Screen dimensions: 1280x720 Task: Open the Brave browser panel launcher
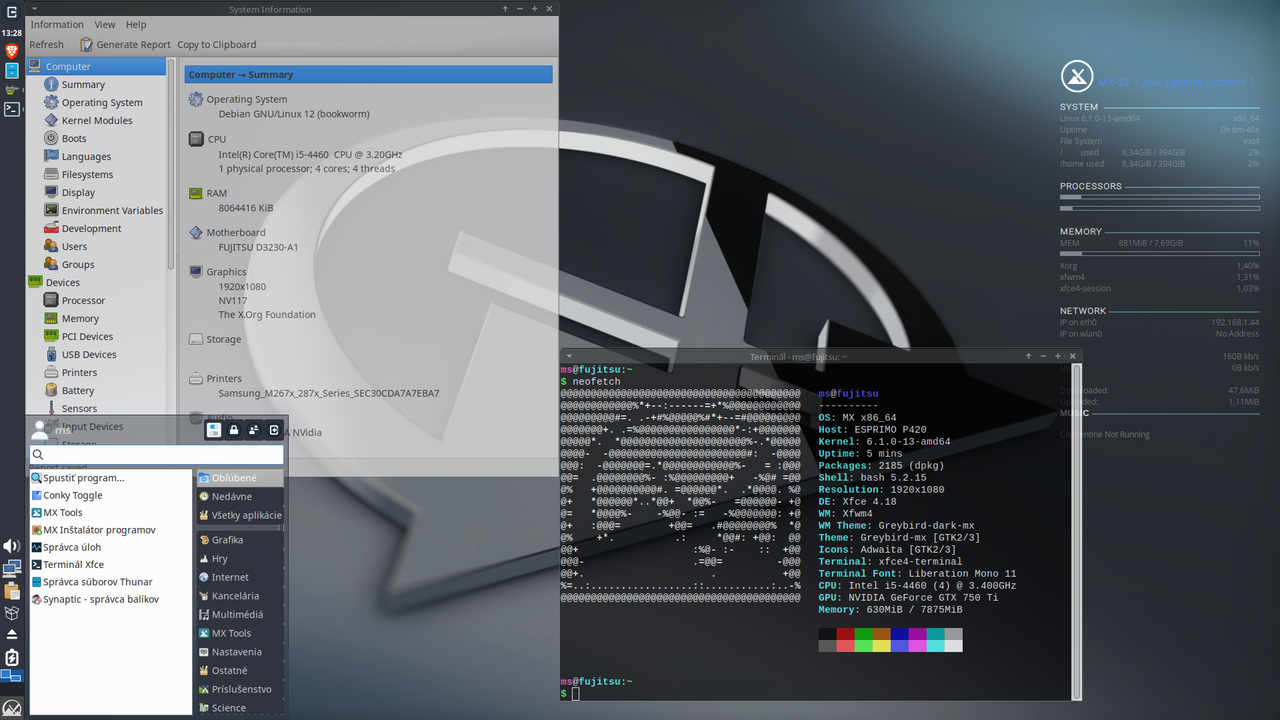tap(12, 51)
